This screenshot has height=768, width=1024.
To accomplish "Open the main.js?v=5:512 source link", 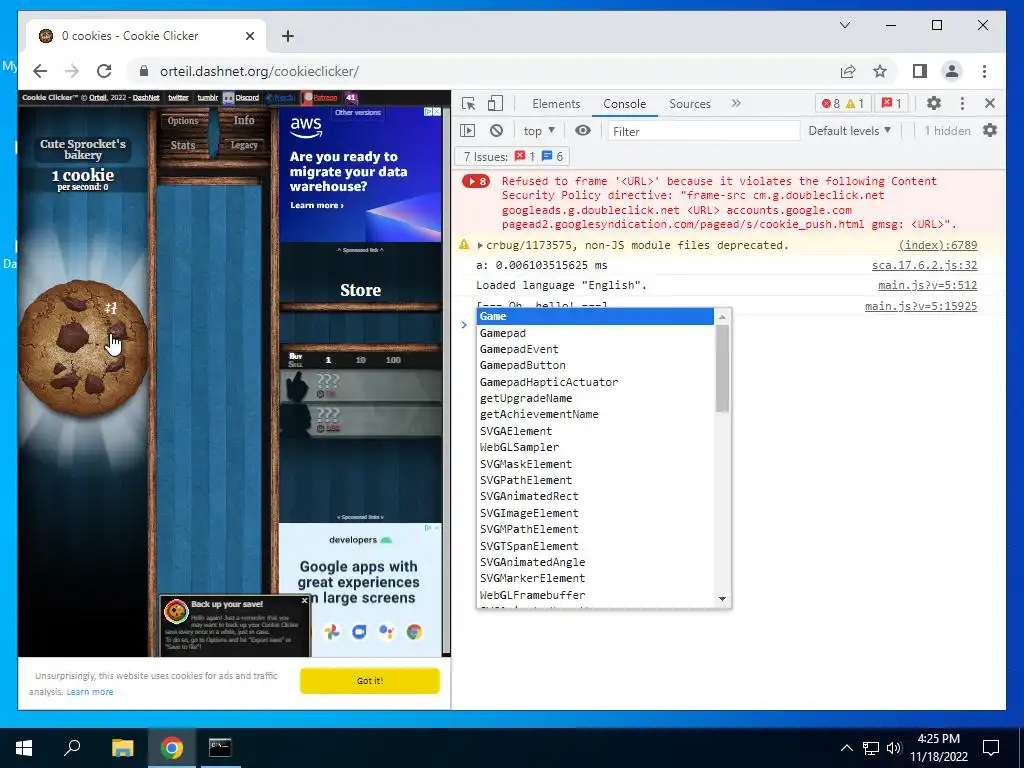I will 927,285.
